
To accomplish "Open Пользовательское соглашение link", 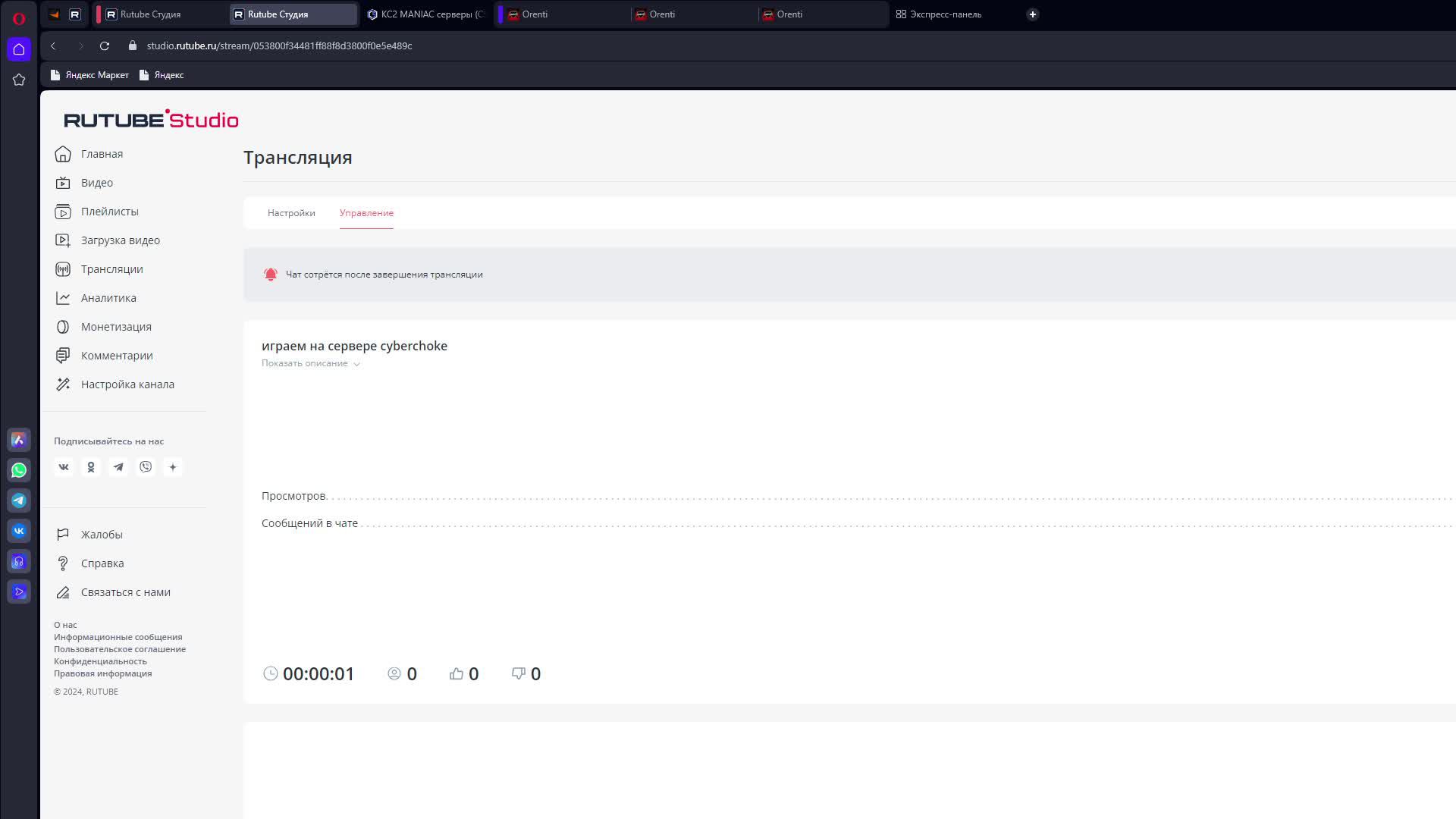I will [120, 649].
